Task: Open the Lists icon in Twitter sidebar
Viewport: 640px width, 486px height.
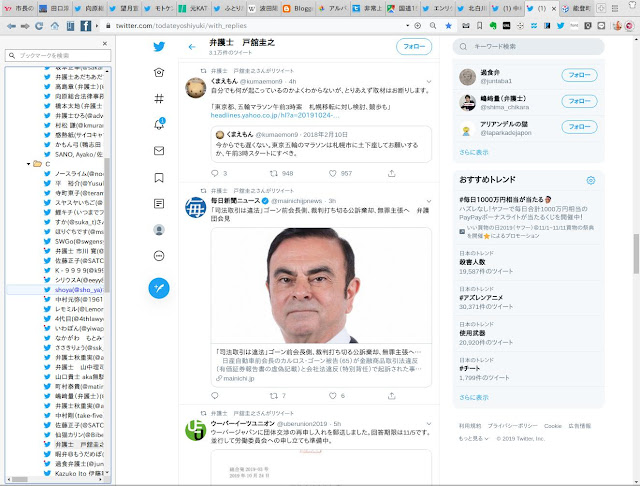Action: (159, 204)
